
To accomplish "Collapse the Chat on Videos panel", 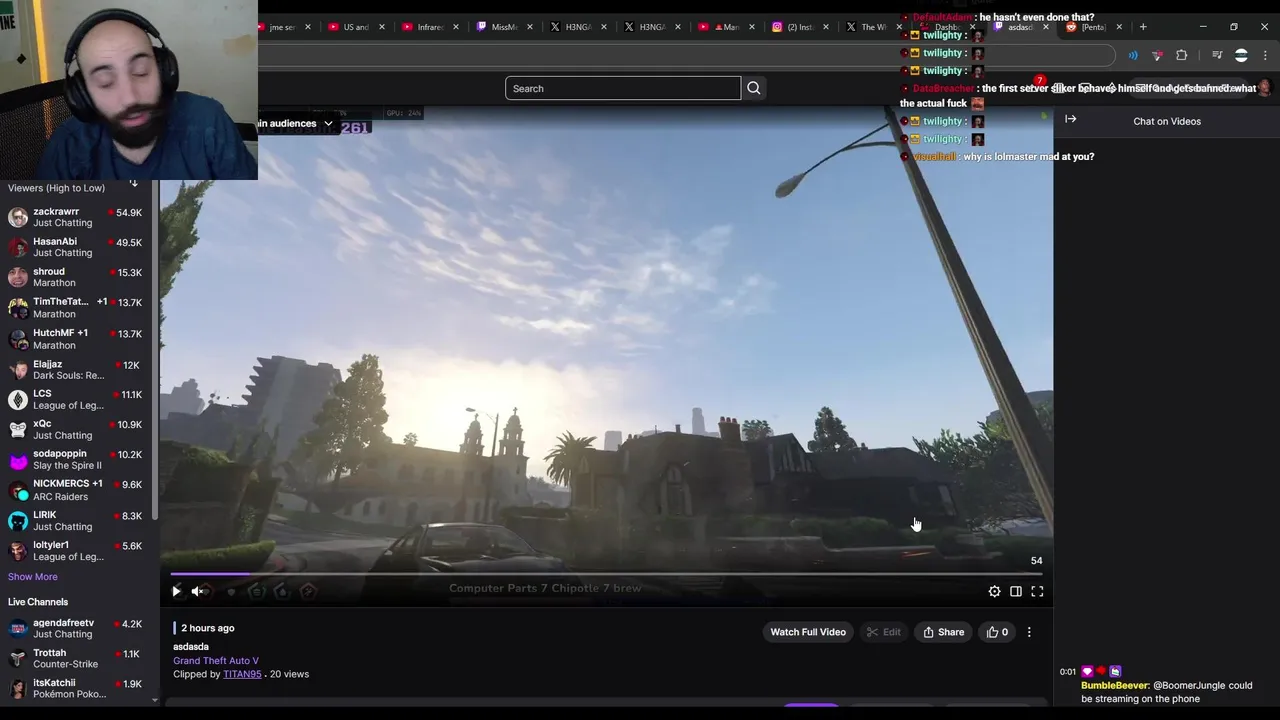I will pos(1071,119).
